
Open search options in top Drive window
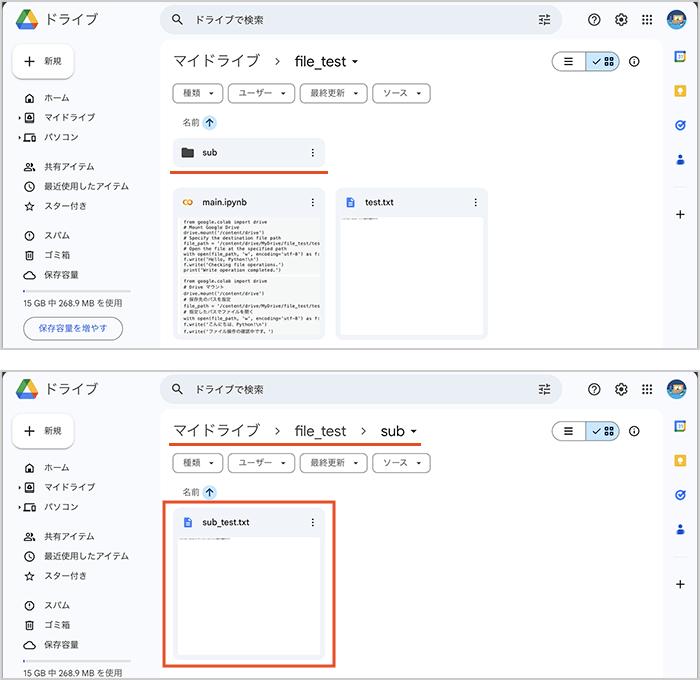(544, 20)
